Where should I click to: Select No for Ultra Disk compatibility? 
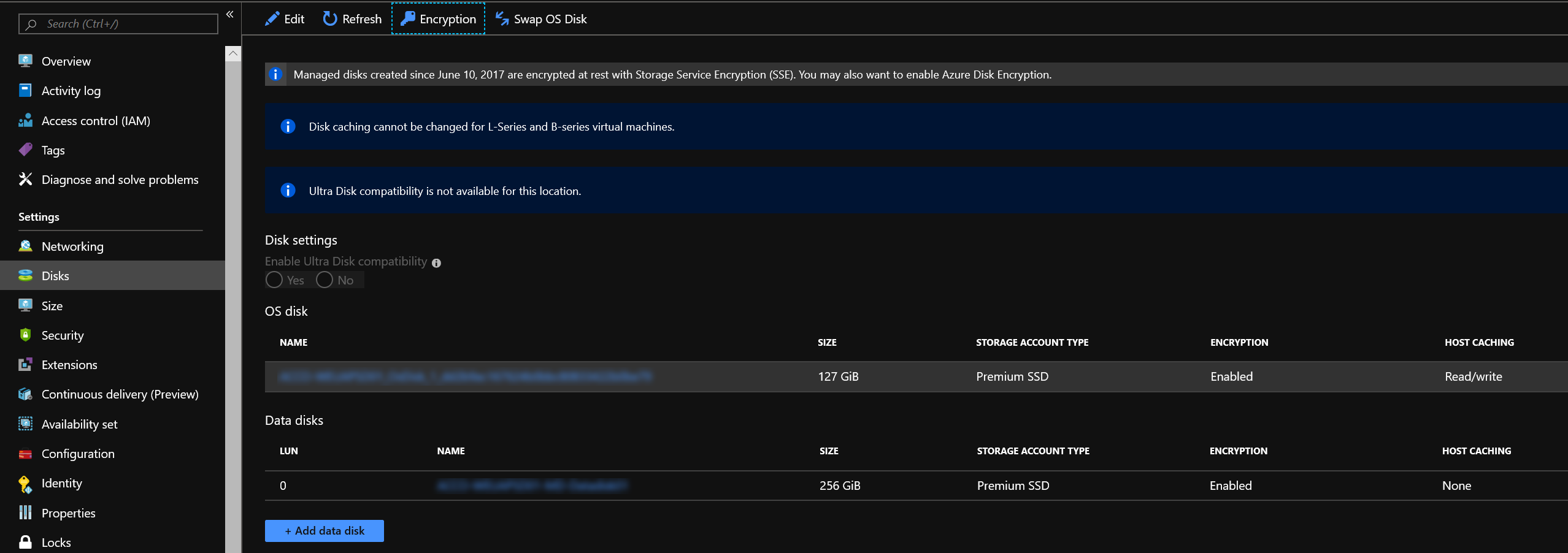pos(325,280)
